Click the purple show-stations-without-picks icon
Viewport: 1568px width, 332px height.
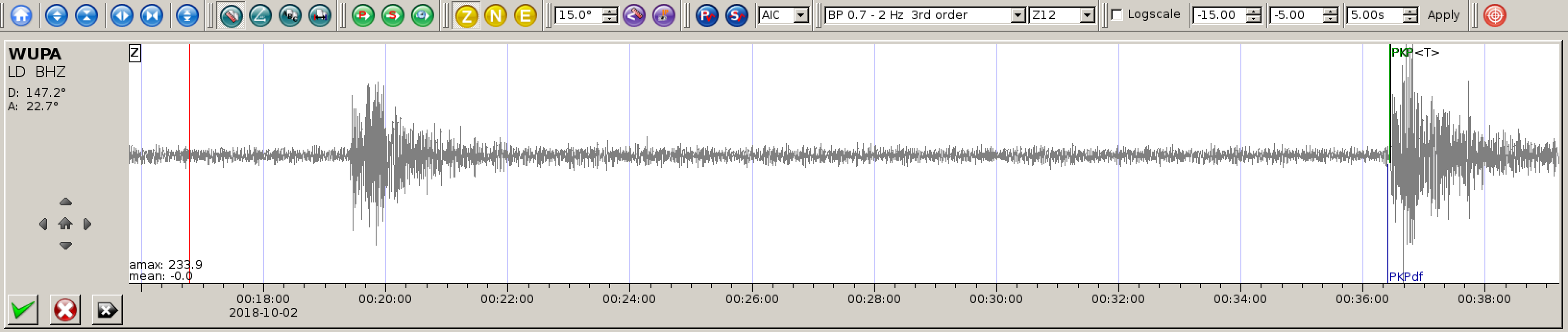tap(664, 15)
